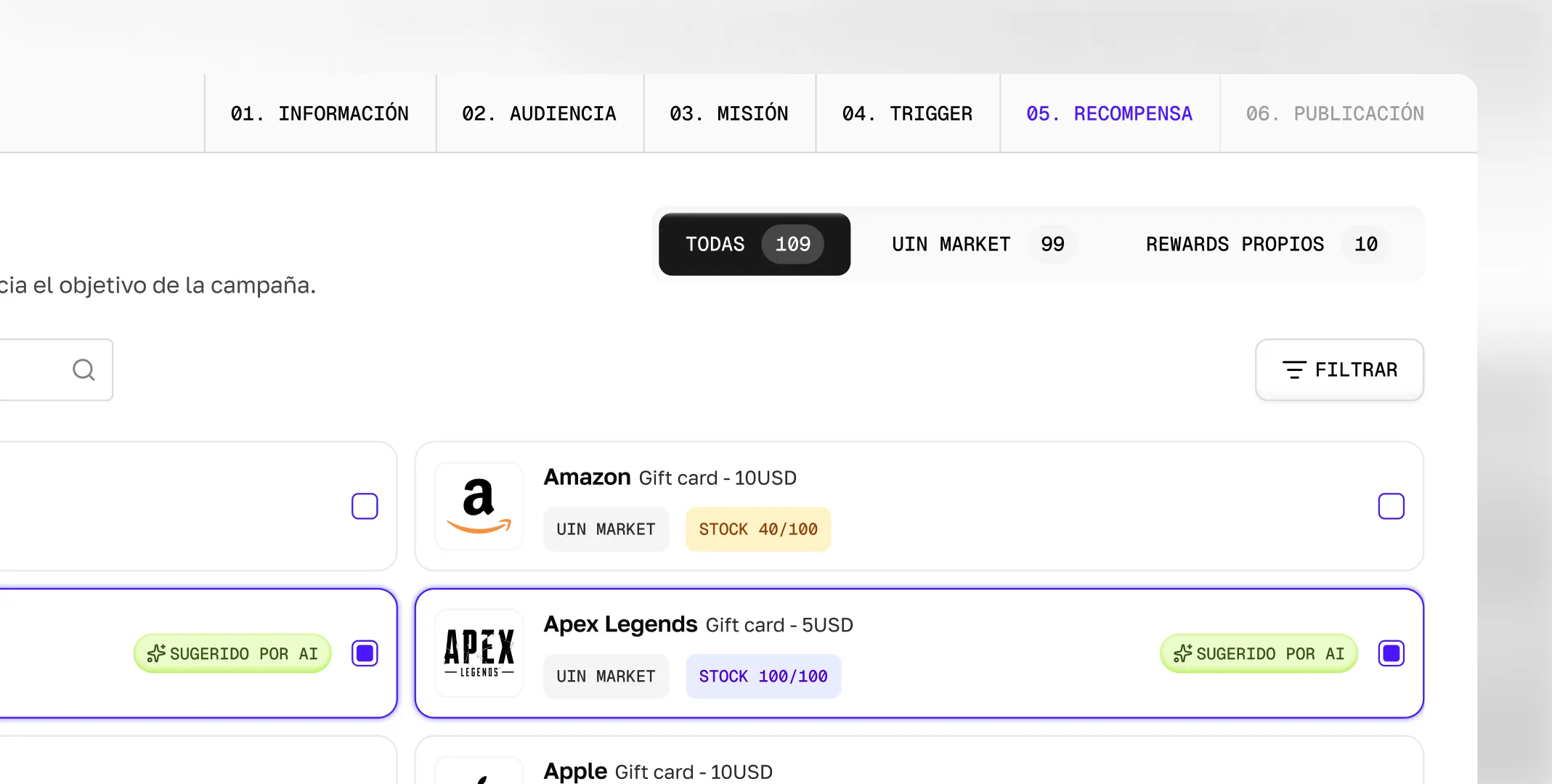Screen dimensions: 1552x784
Task: Click sparkle icon in Apex Sugerido por AI badge
Action: 1182,653
